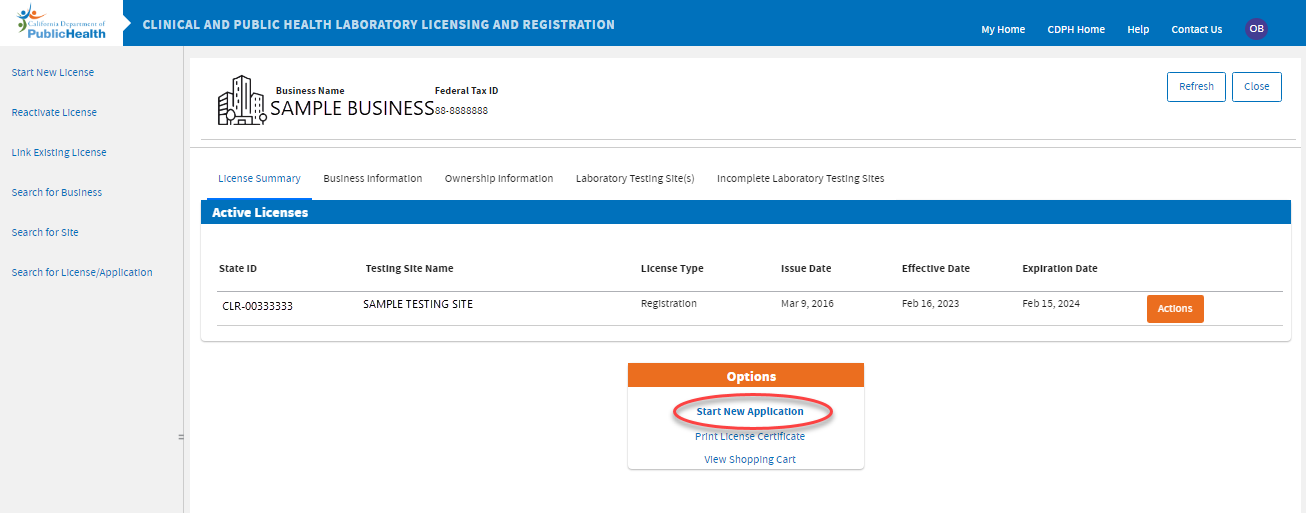Image resolution: width=1306 pixels, height=513 pixels.
Task: Start a new license from sidebar
Action: point(53,72)
